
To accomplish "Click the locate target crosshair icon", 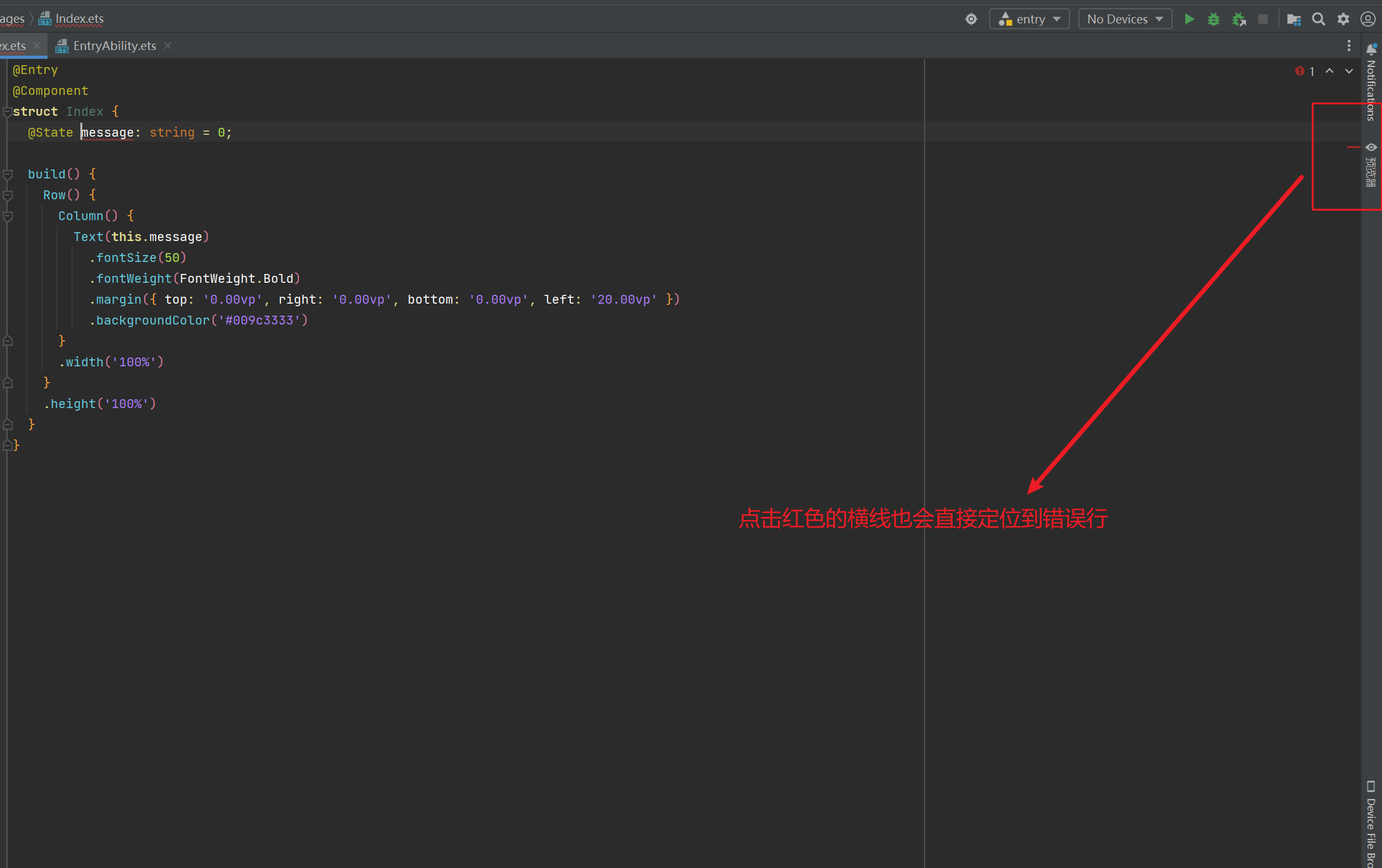I will click(x=971, y=19).
